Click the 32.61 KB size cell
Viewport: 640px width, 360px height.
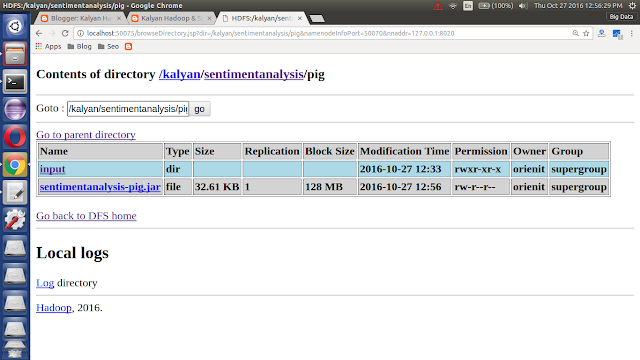217,187
